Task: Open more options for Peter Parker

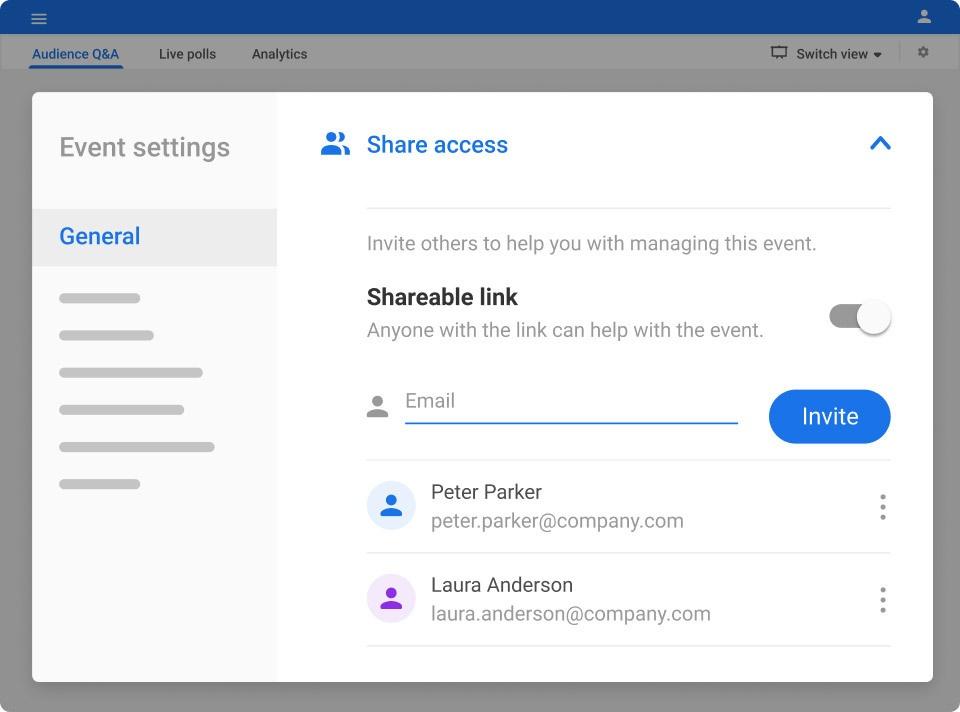Action: point(882,507)
